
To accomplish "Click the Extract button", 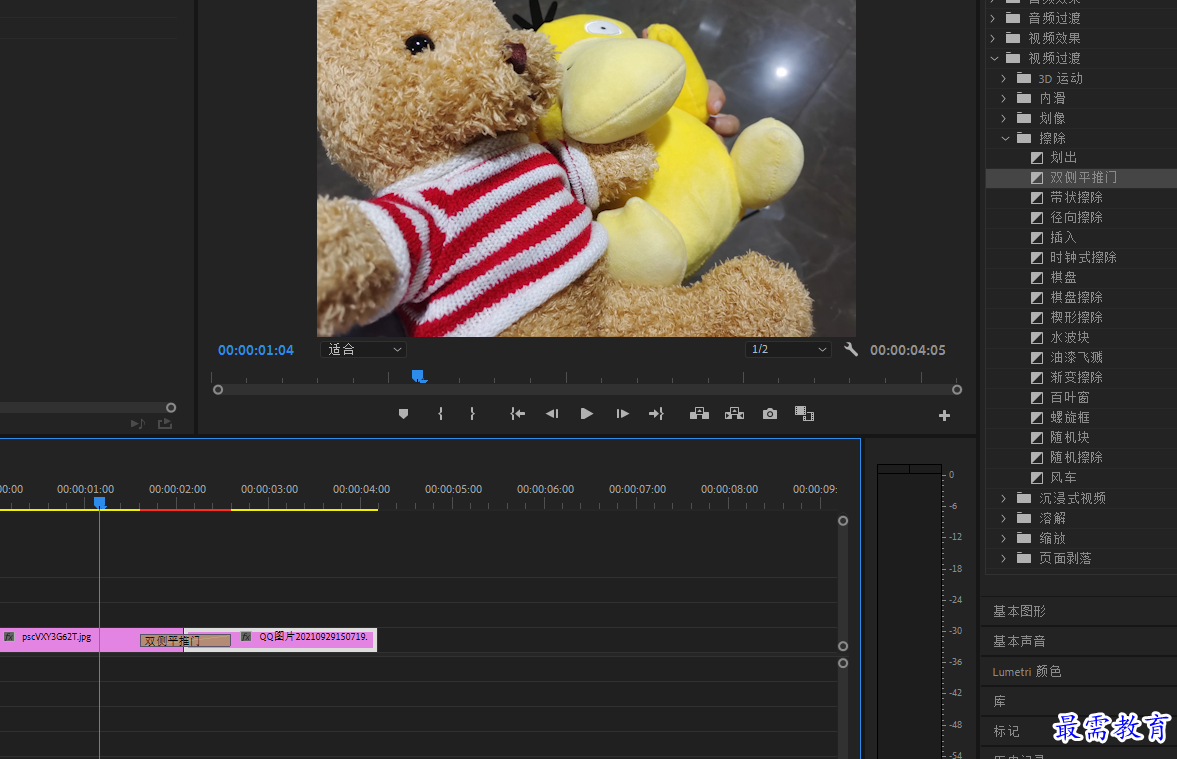I will 734,414.
